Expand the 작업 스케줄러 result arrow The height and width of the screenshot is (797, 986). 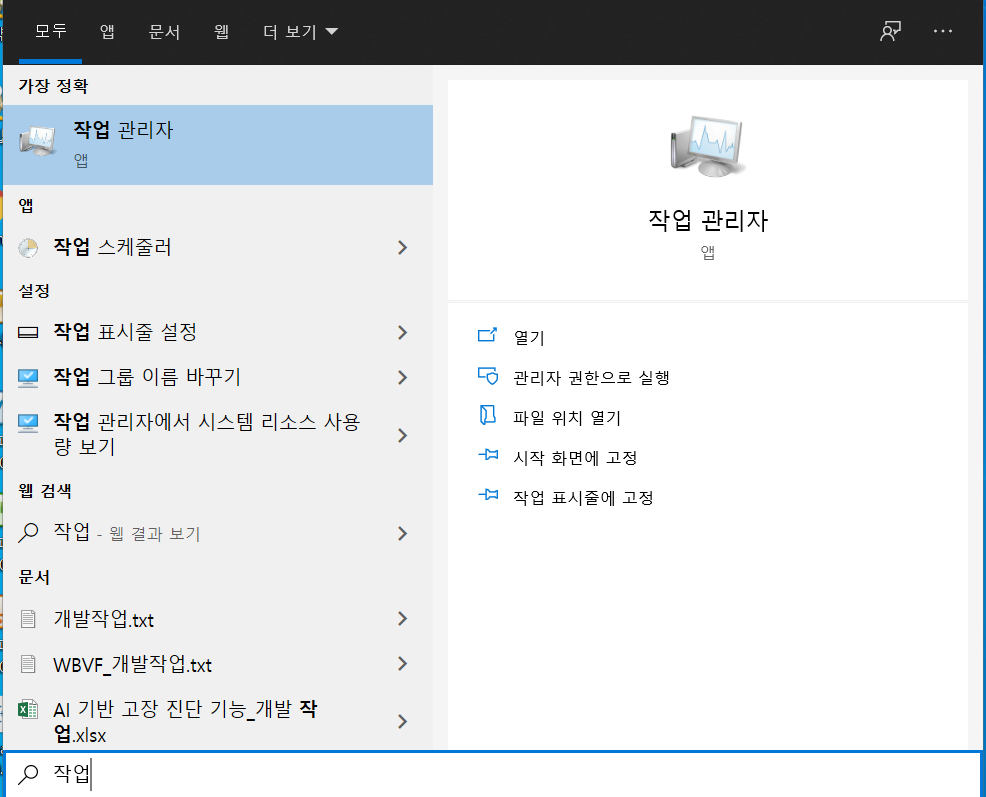(x=402, y=248)
